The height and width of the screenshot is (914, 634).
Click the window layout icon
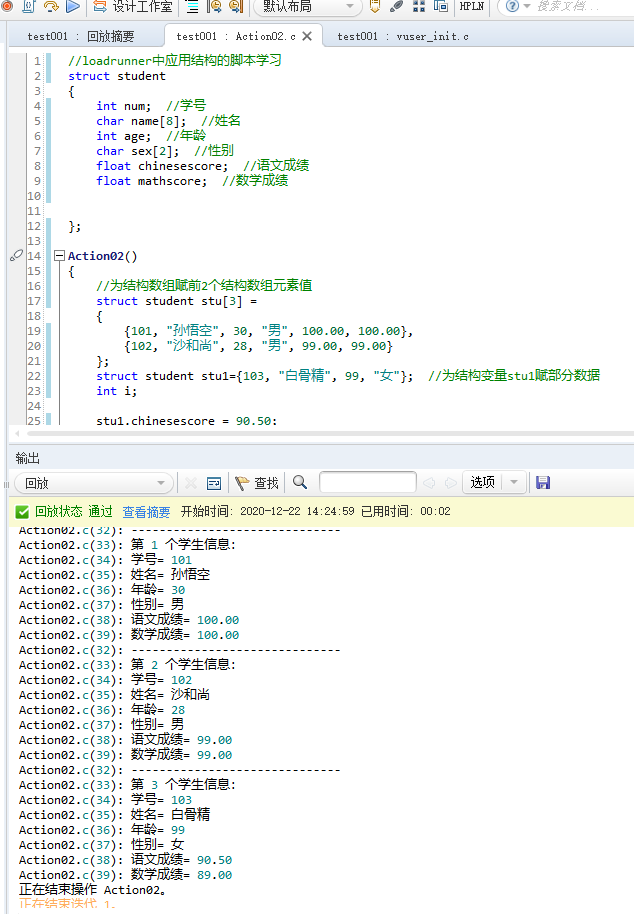click(441, 6)
